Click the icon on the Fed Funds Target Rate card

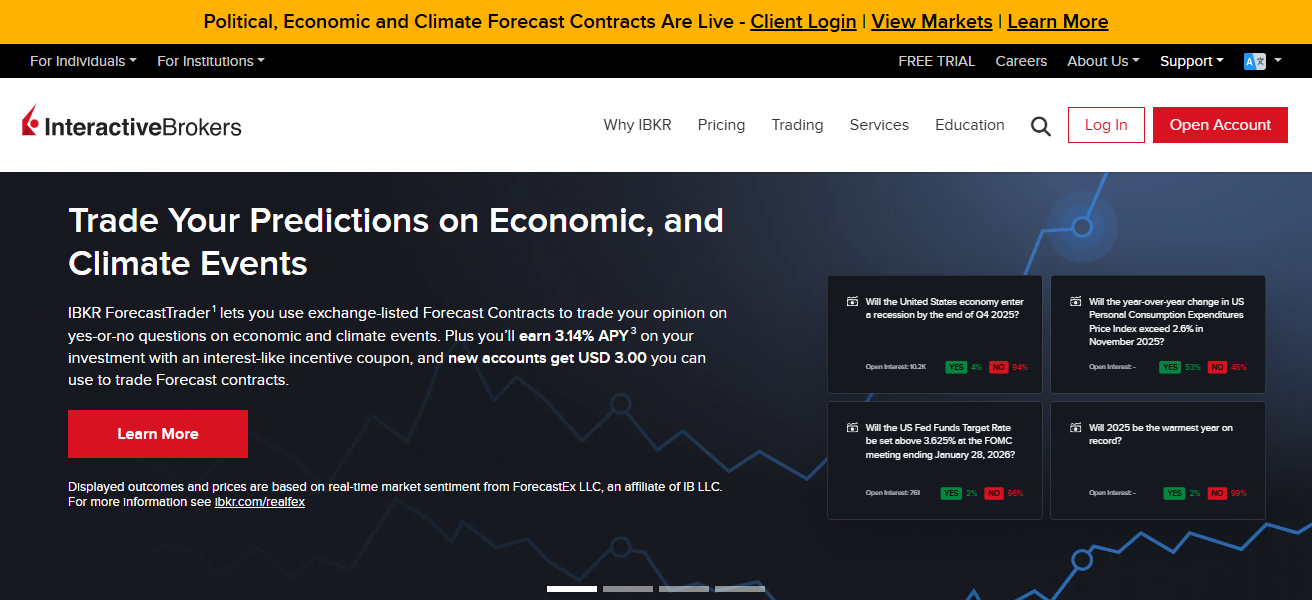point(850,427)
